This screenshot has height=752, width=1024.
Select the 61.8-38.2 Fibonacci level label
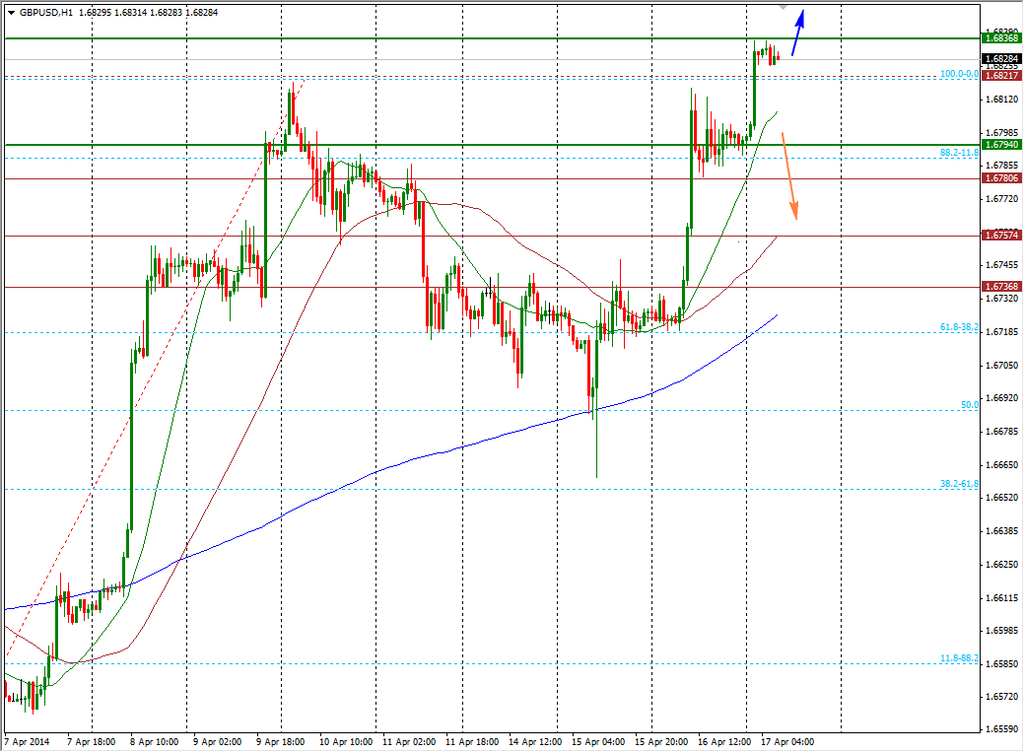click(x=958, y=327)
